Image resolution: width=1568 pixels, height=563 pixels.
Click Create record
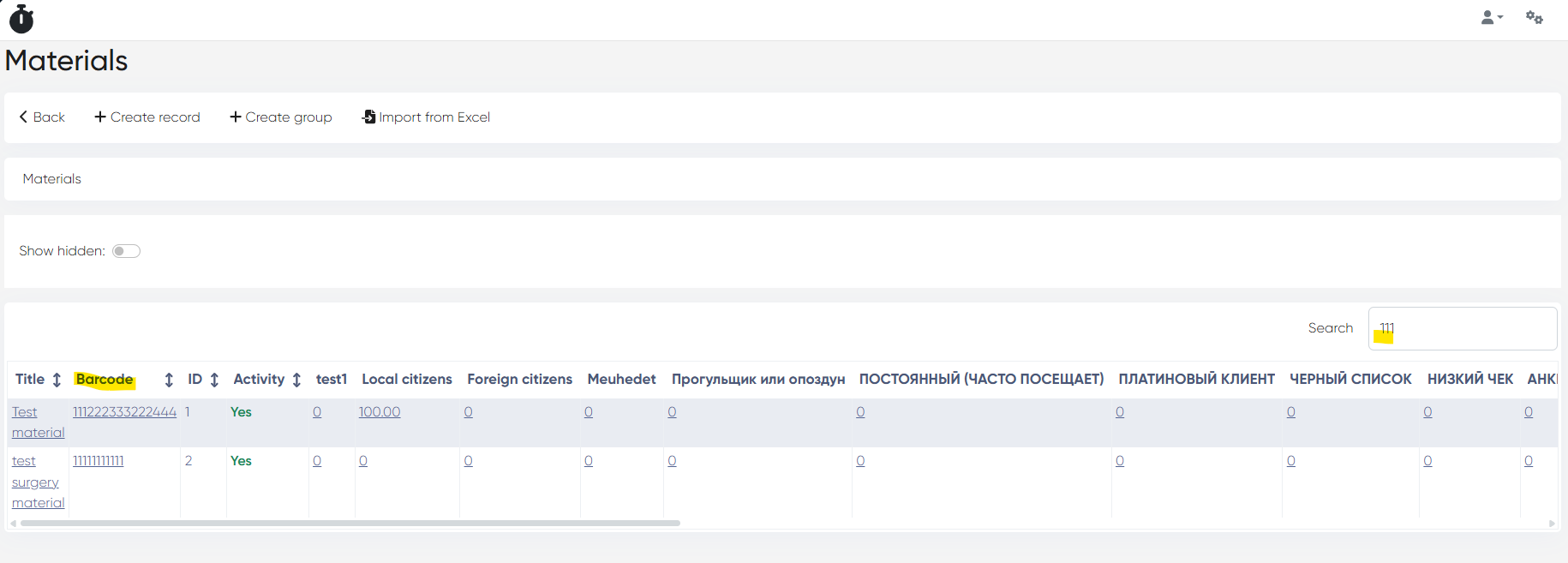(147, 117)
